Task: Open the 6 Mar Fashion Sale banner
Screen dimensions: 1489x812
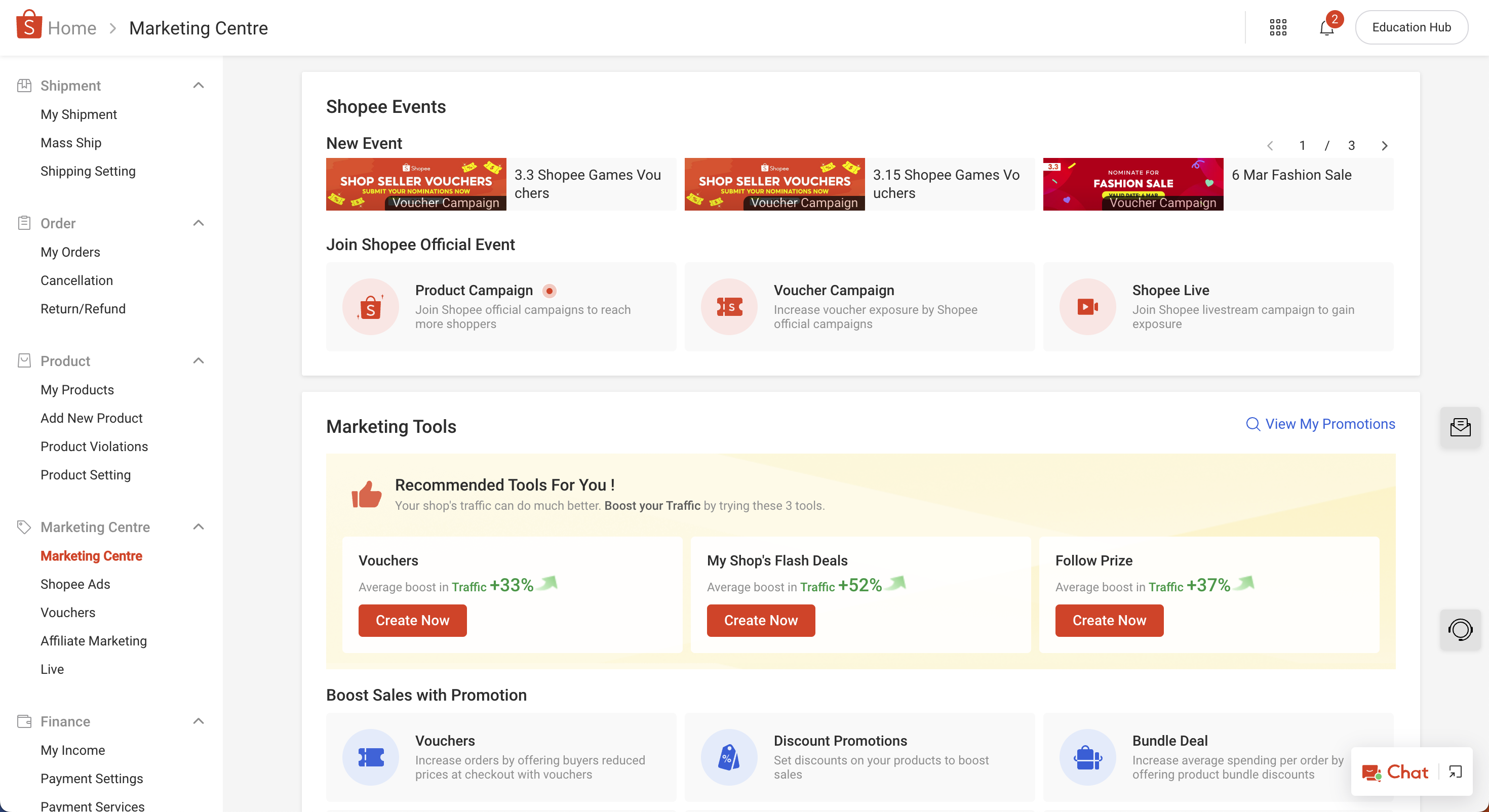Action: click(x=1133, y=184)
